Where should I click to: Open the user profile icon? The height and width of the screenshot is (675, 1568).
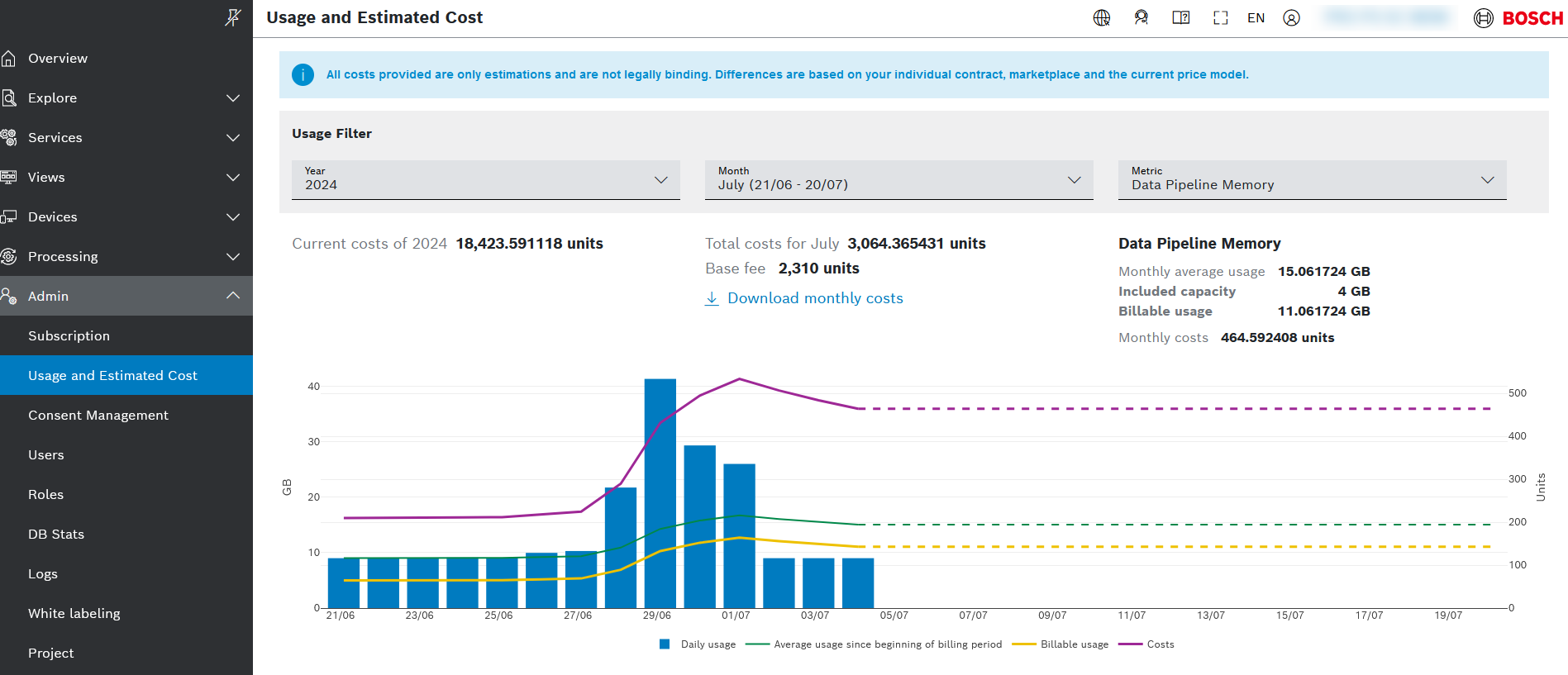point(1291,18)
